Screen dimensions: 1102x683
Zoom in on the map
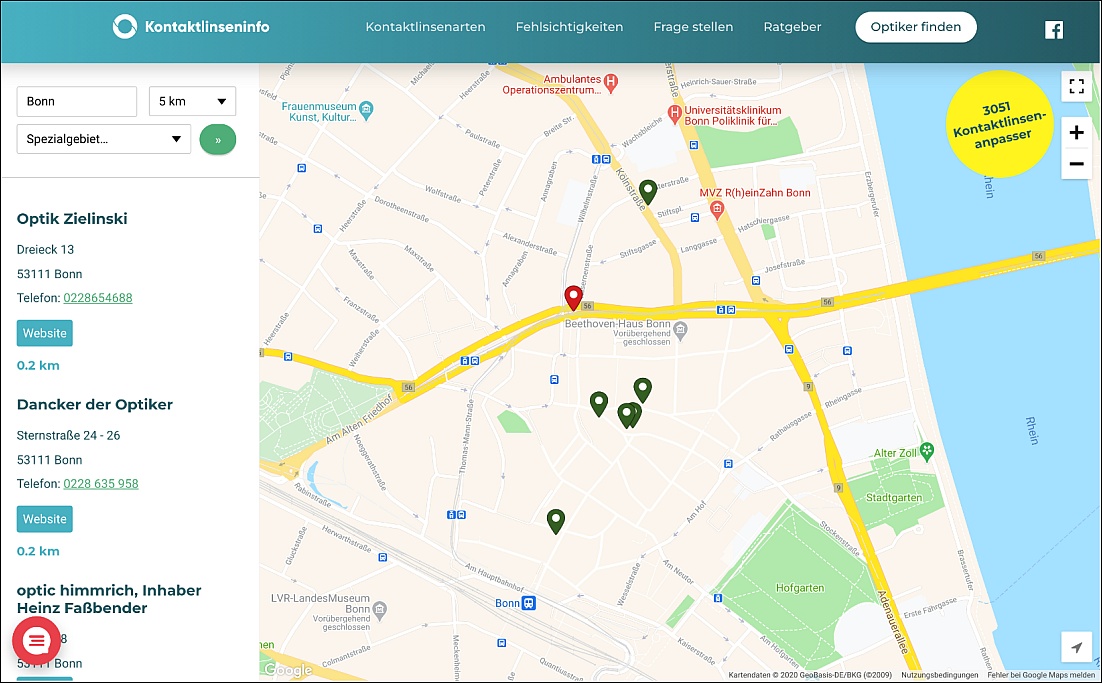tap(1076, 132)
